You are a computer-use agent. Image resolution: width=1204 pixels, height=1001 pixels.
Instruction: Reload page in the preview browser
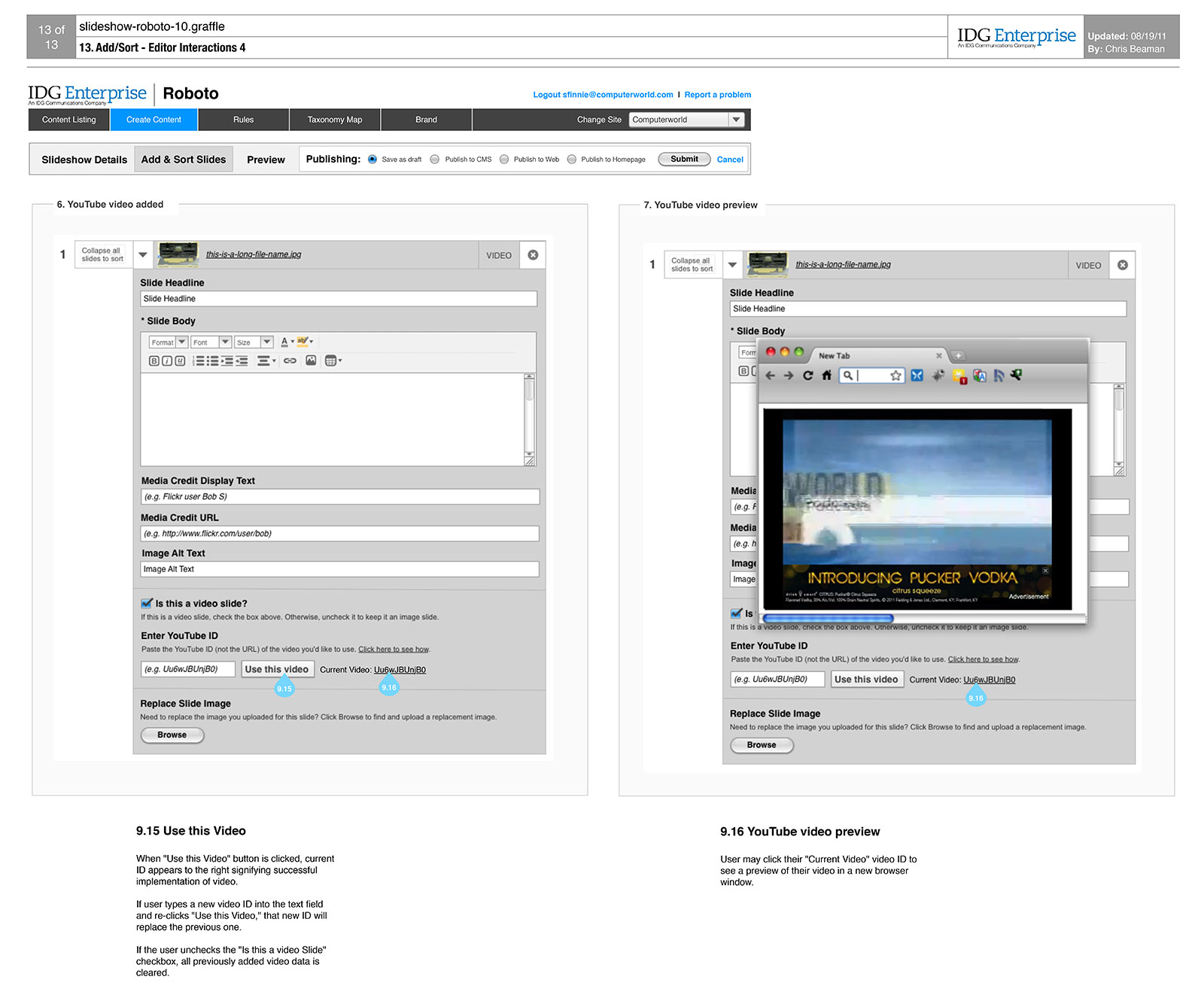click(x=807, y=376)
